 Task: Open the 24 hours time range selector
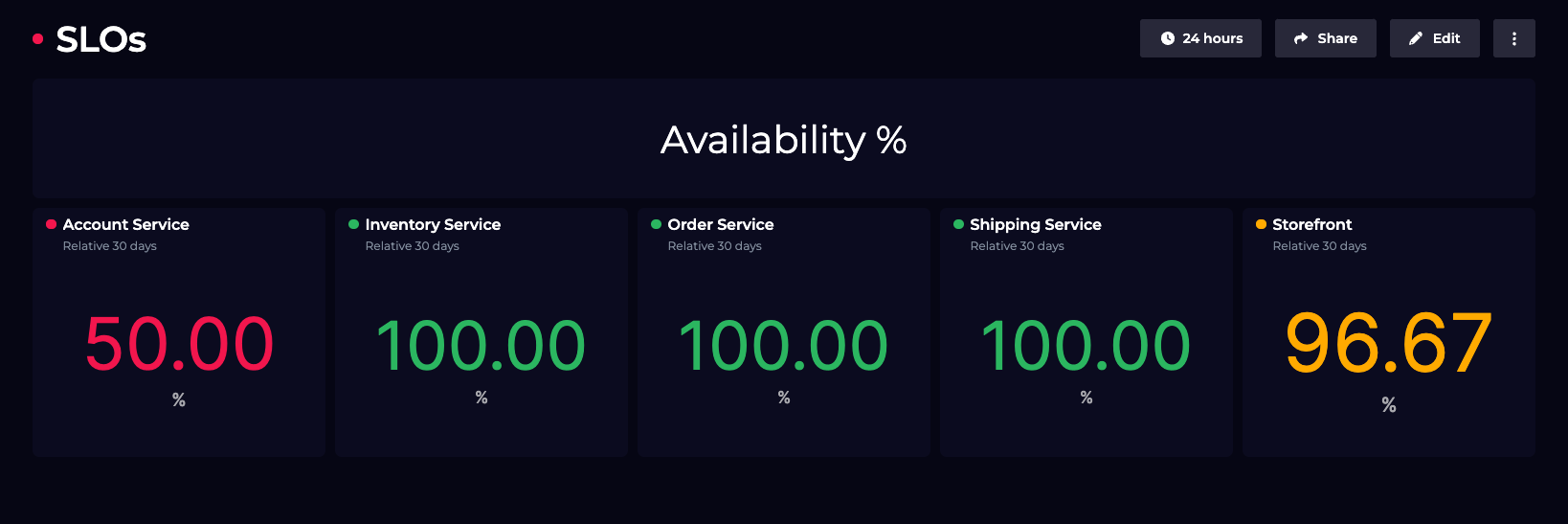tap(1200, 38)
